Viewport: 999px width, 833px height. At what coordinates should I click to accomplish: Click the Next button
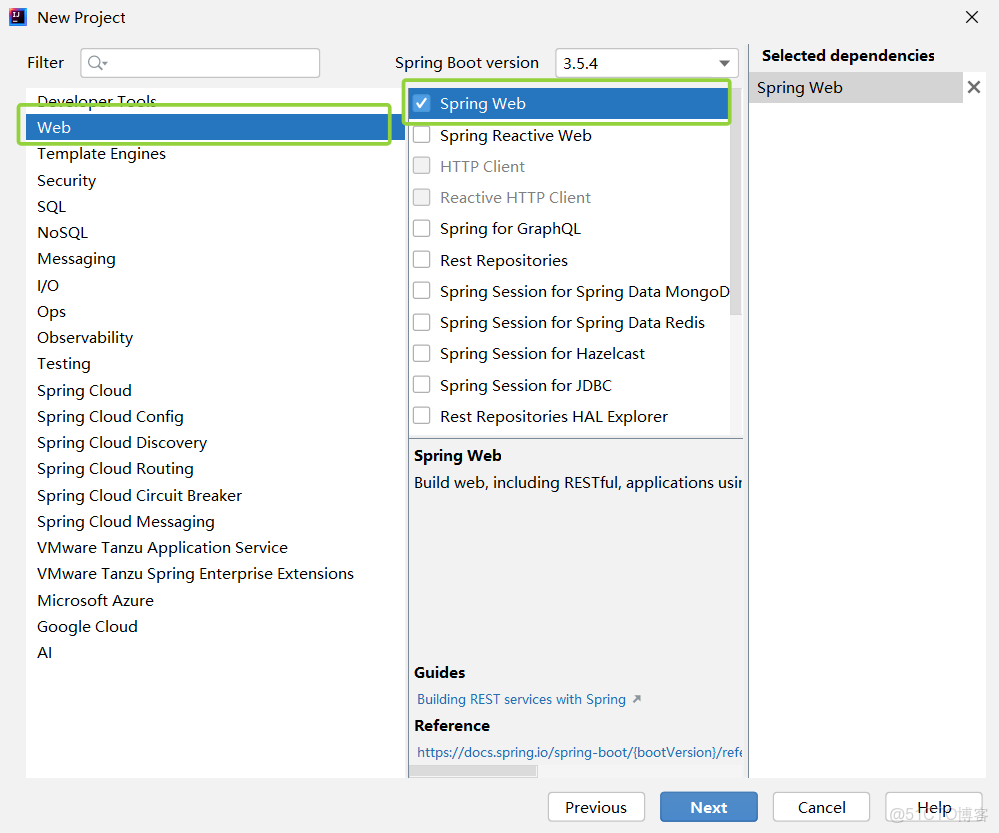(708, 807)
